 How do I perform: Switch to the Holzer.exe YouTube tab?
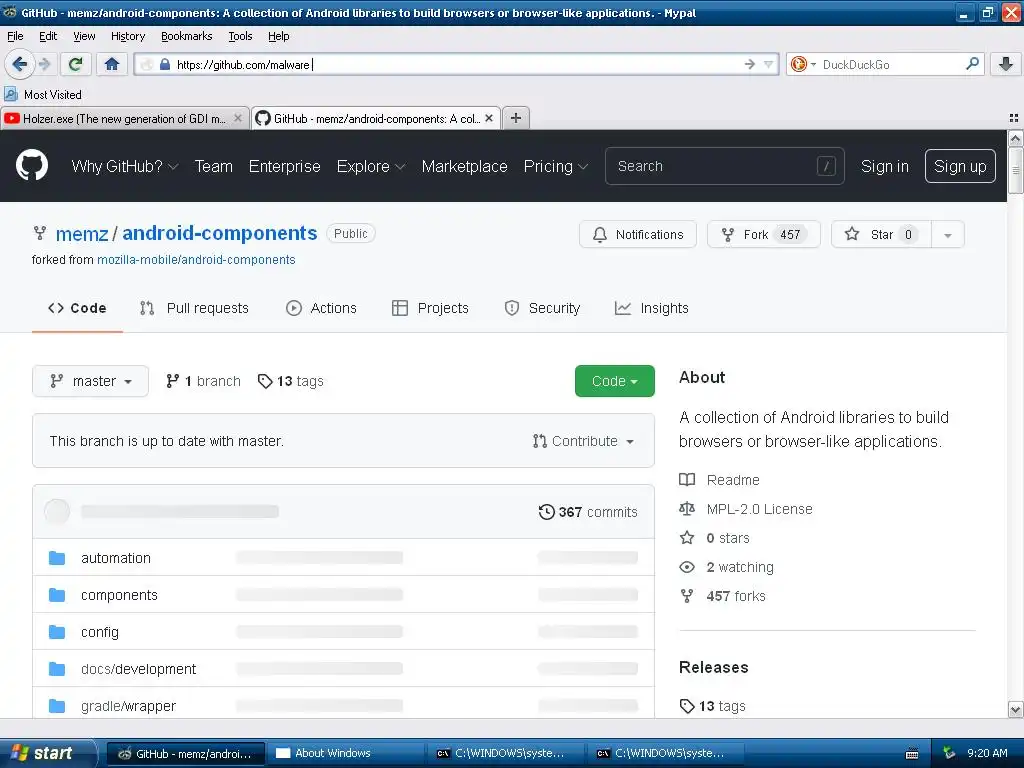[124, 118]
